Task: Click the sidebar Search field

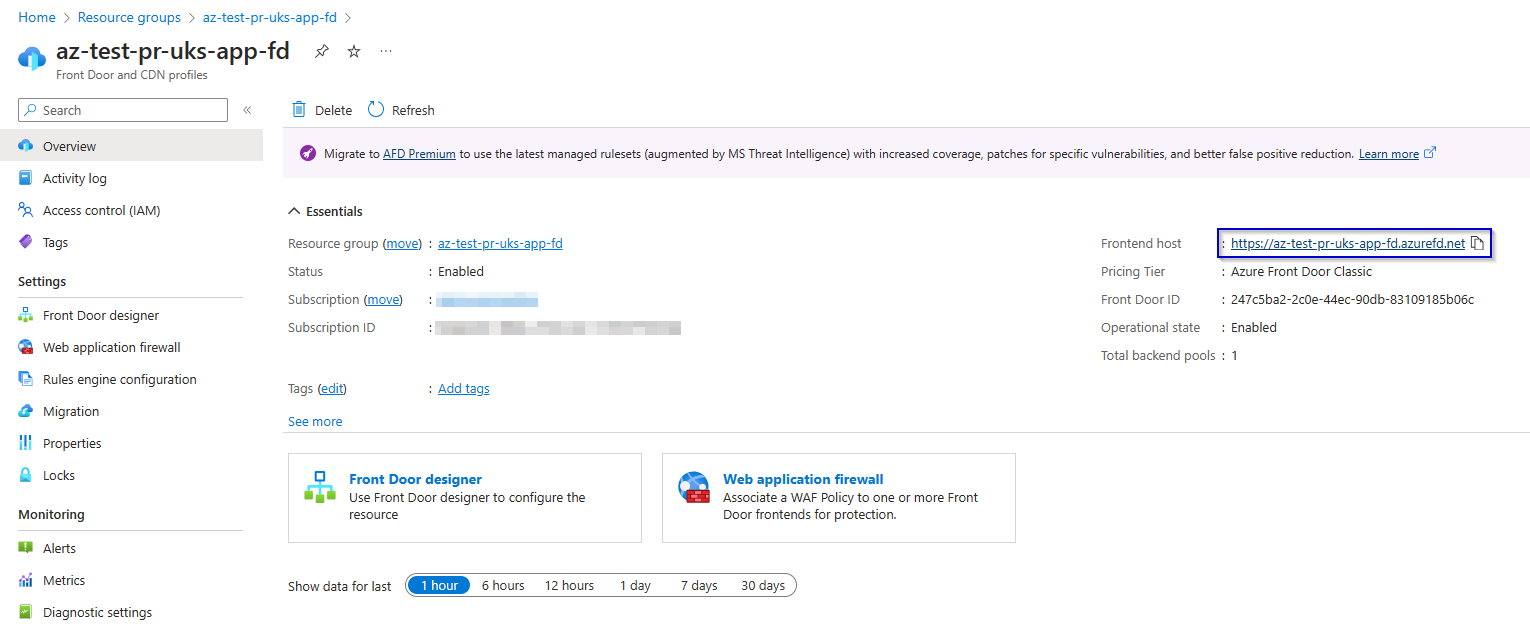Action: click(x=123, y=110)
